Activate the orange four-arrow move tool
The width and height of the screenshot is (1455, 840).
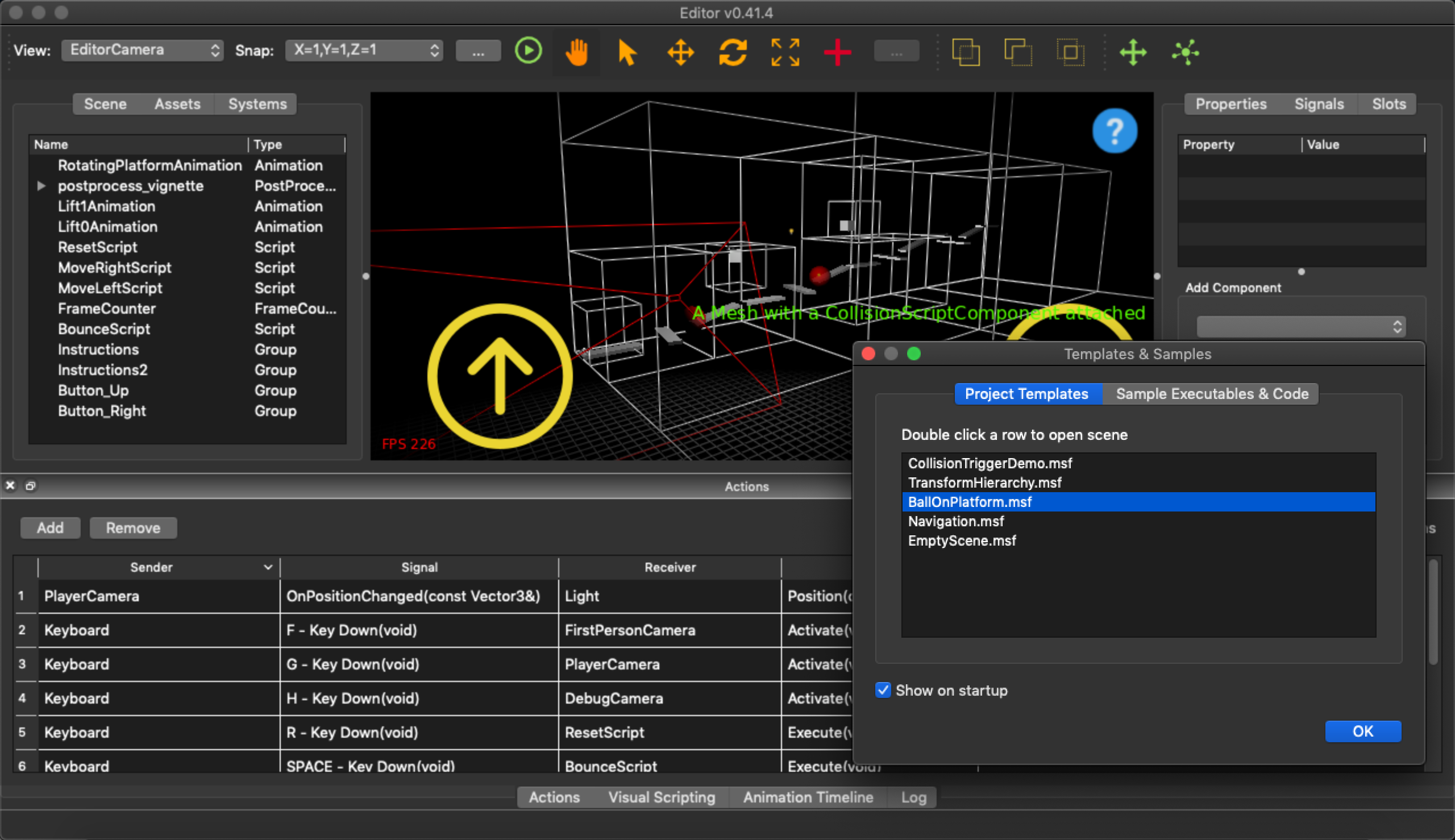[680, 52]
